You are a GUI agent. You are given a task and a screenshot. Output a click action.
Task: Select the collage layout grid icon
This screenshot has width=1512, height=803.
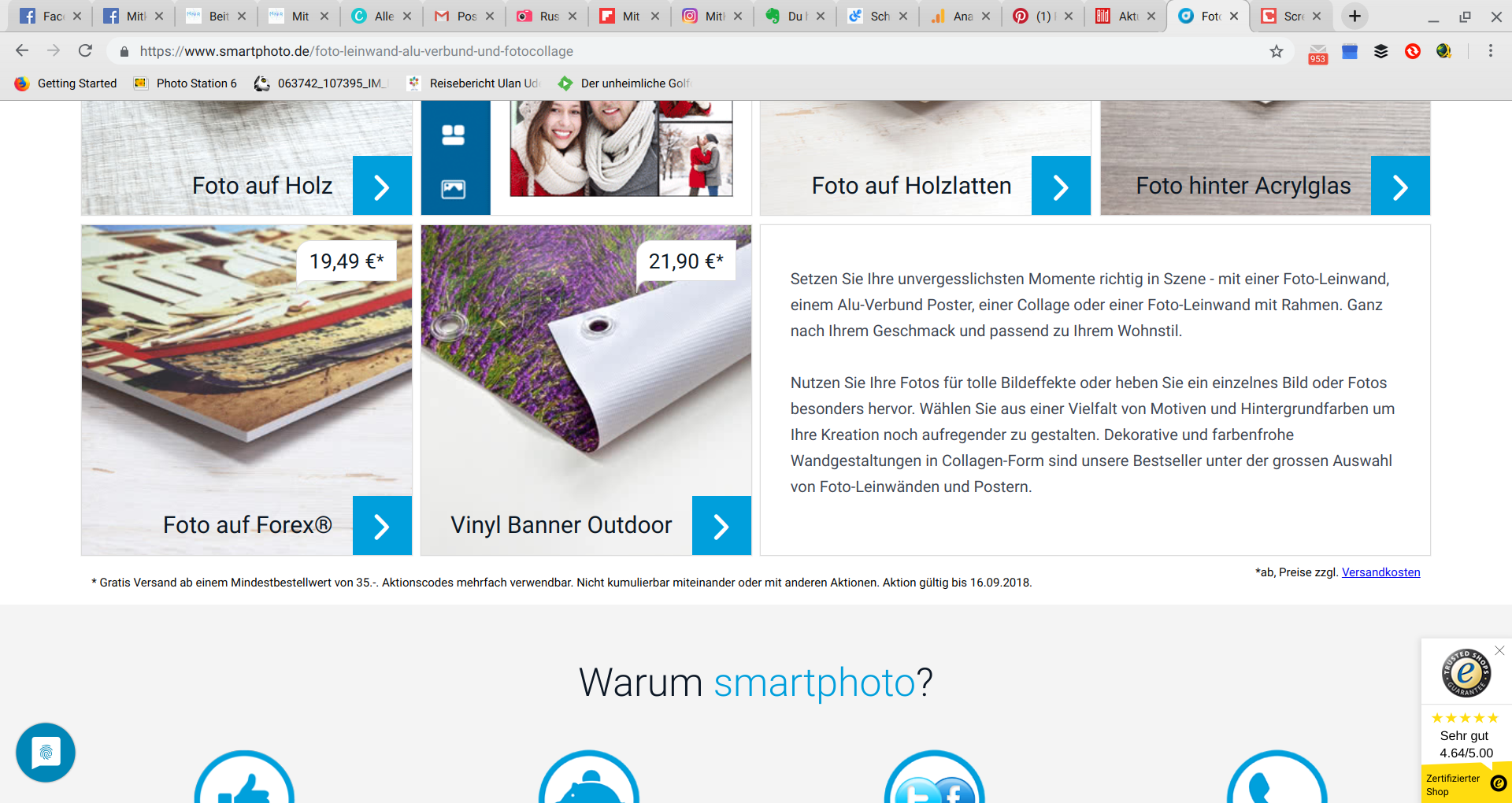coord(454,135)
